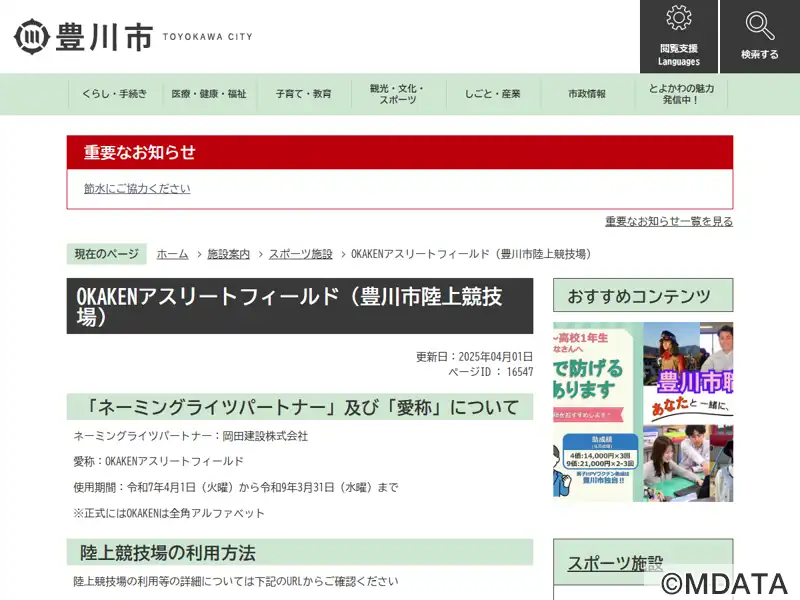Click the 現在のページ breadcrumb label
This screenshot has width=800, height=600.
(107, 254)
